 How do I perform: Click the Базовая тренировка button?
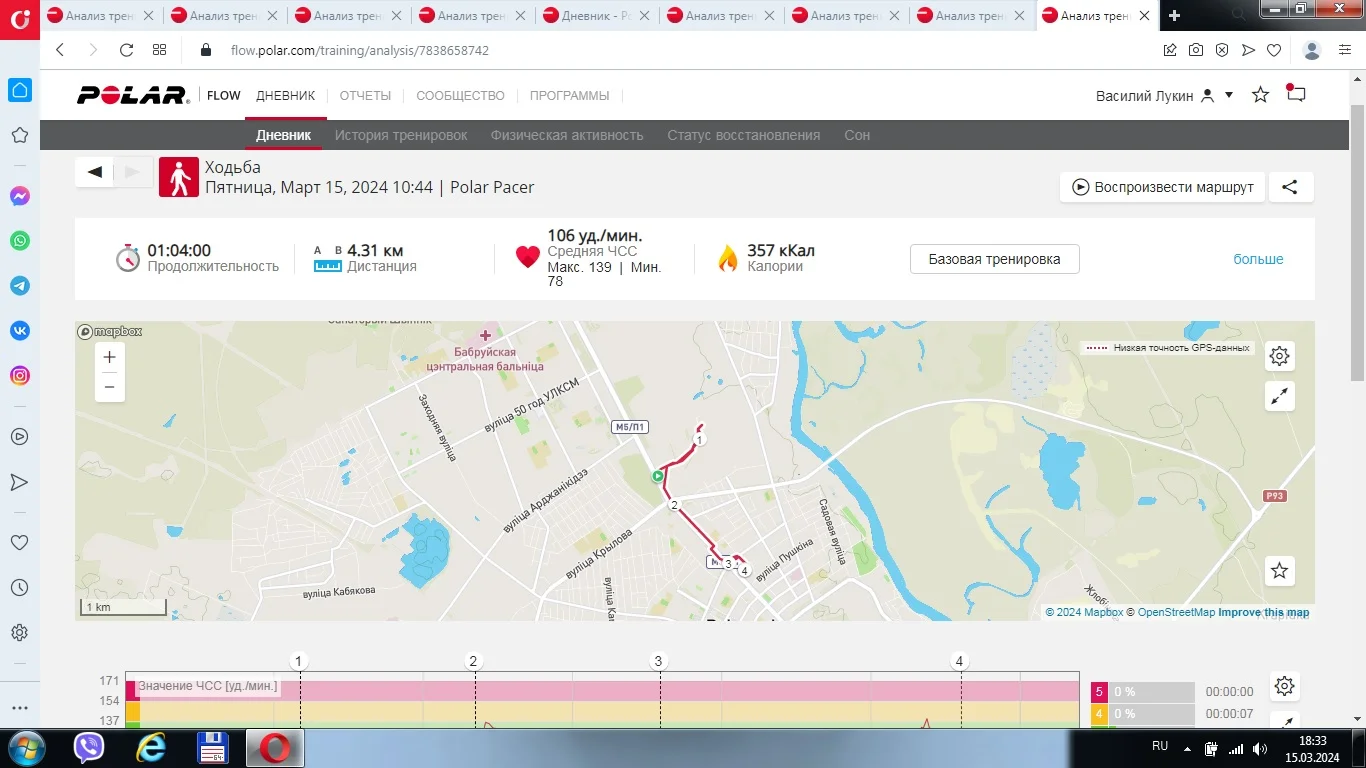pos(994,259)
